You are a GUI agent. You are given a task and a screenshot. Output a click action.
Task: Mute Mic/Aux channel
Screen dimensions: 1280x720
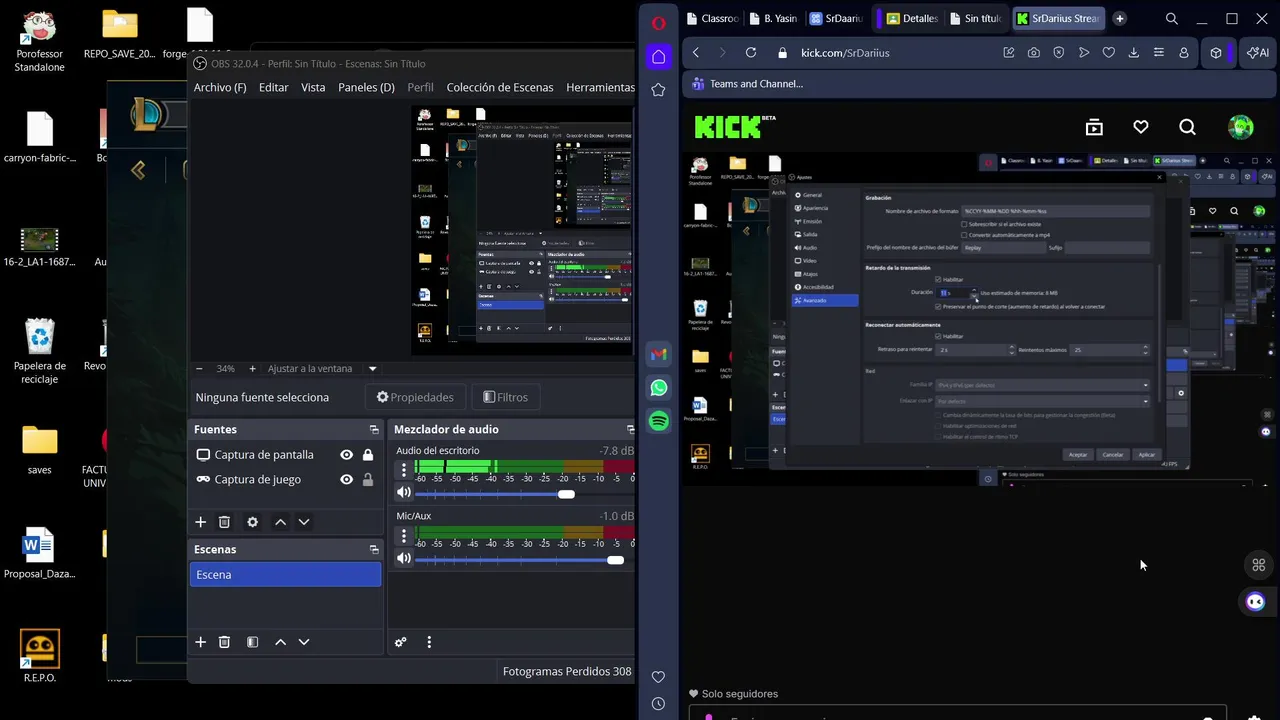404,558
